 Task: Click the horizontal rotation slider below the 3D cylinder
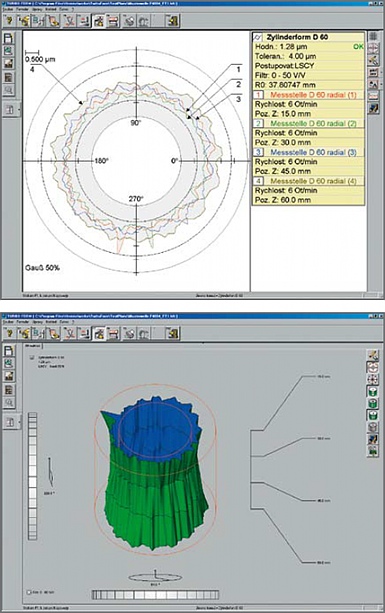click(x=155, y=595)
